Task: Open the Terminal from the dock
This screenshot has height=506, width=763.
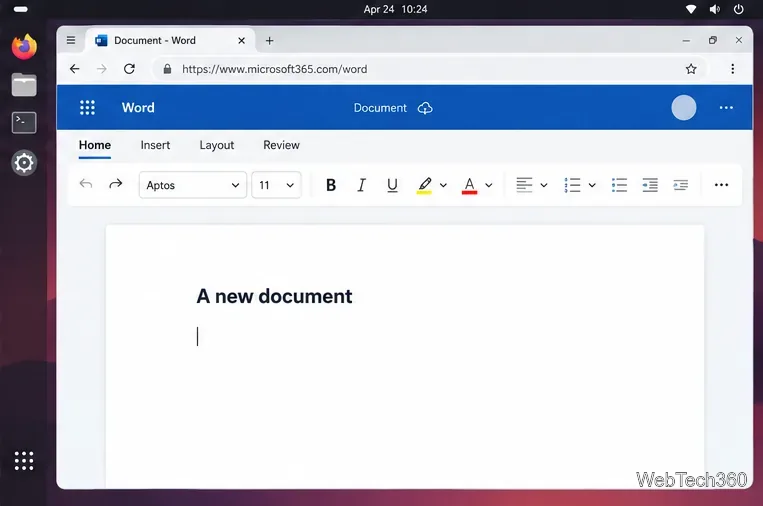Action: point(24,123)
